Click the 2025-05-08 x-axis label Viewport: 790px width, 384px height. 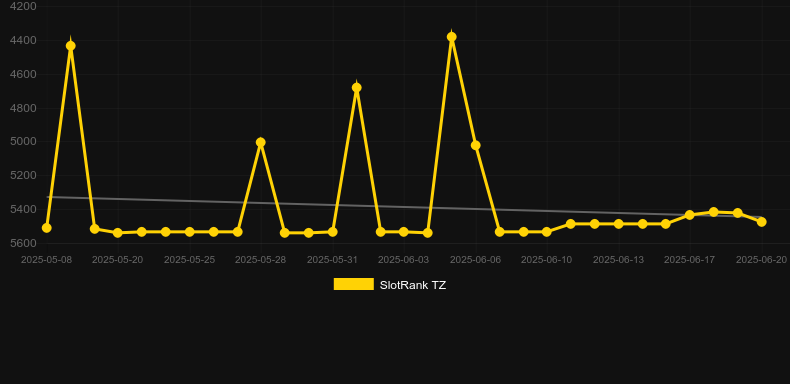coord(46,260)
